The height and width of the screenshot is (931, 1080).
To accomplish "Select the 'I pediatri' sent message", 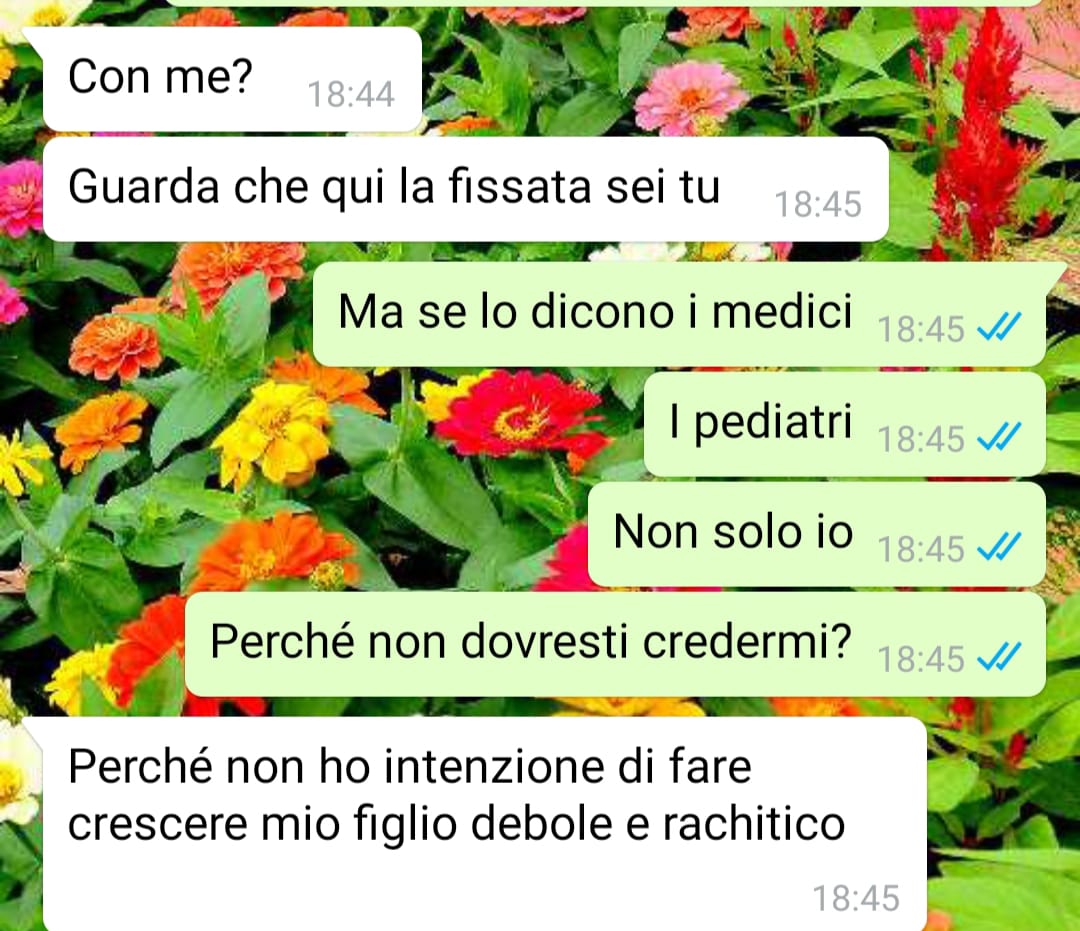I will (x=844, y=424).
